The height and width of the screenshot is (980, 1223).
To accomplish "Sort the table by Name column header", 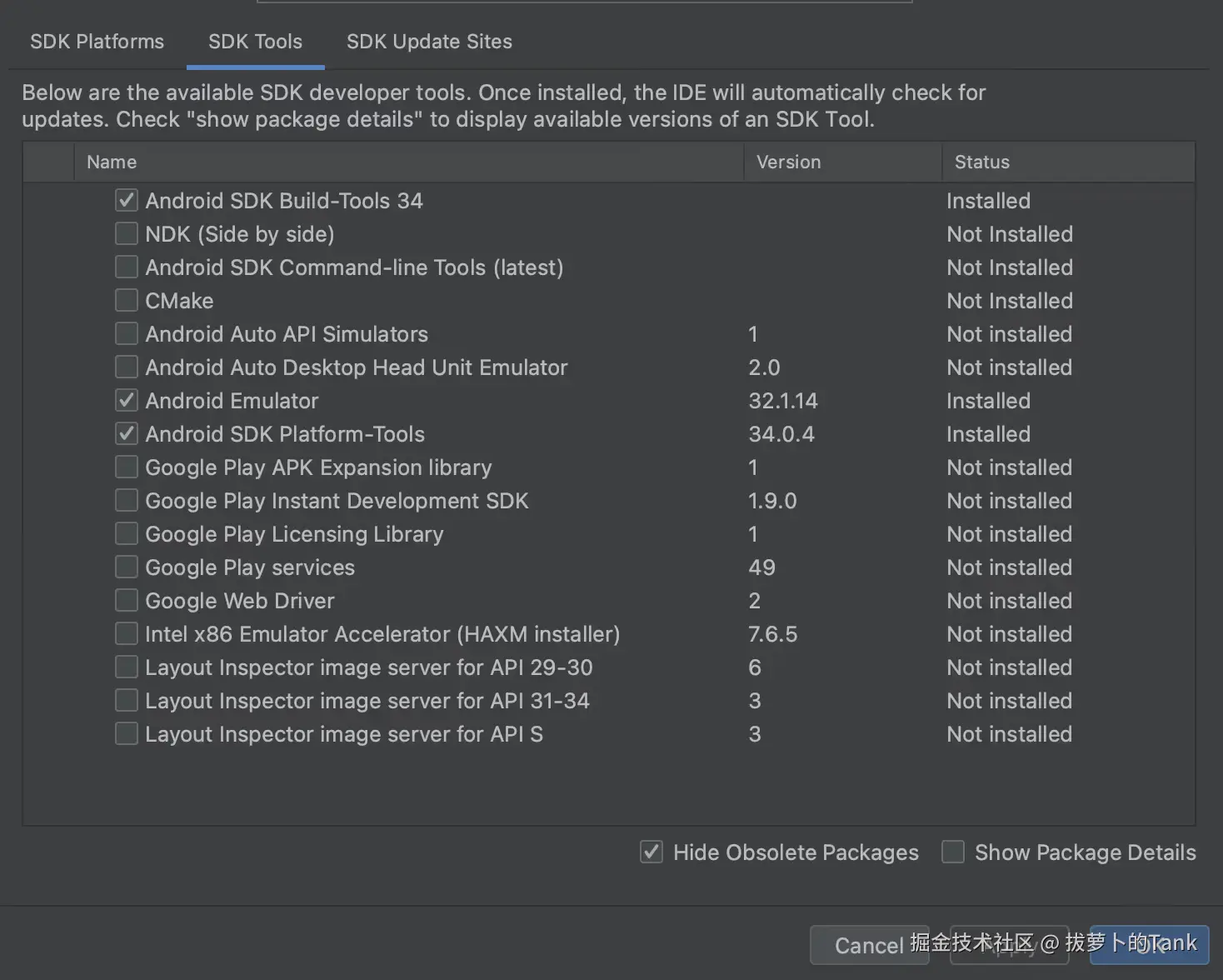I will tap(112, 162).
